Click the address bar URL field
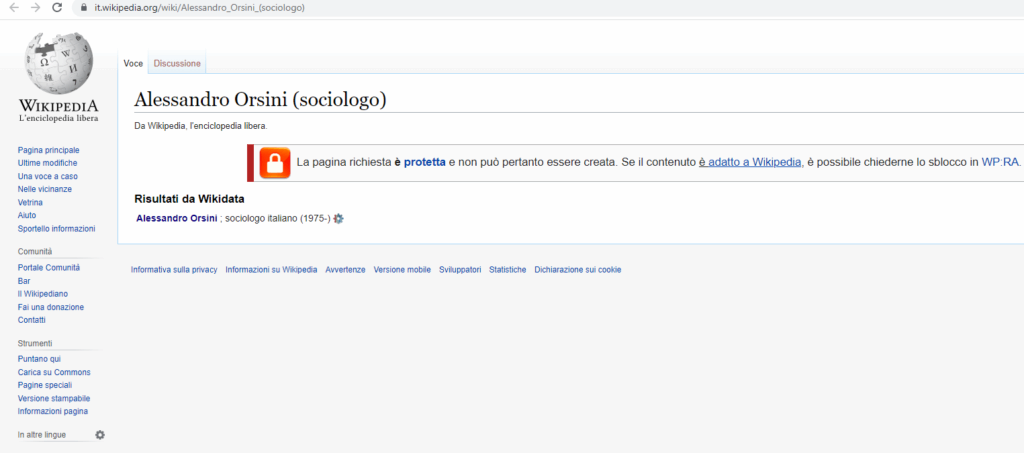This screenshot has height=453, width=1024. click(549, 8)
